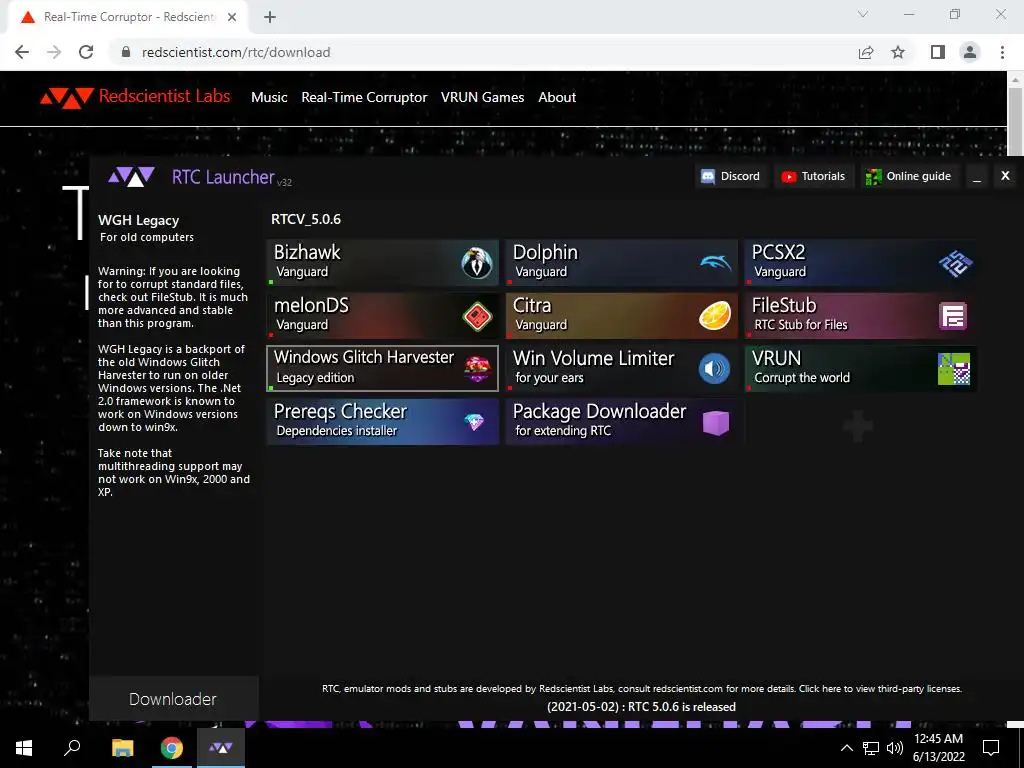Open the volume control in system tray
Screen dimensions: 1024x768
[895, 748]
